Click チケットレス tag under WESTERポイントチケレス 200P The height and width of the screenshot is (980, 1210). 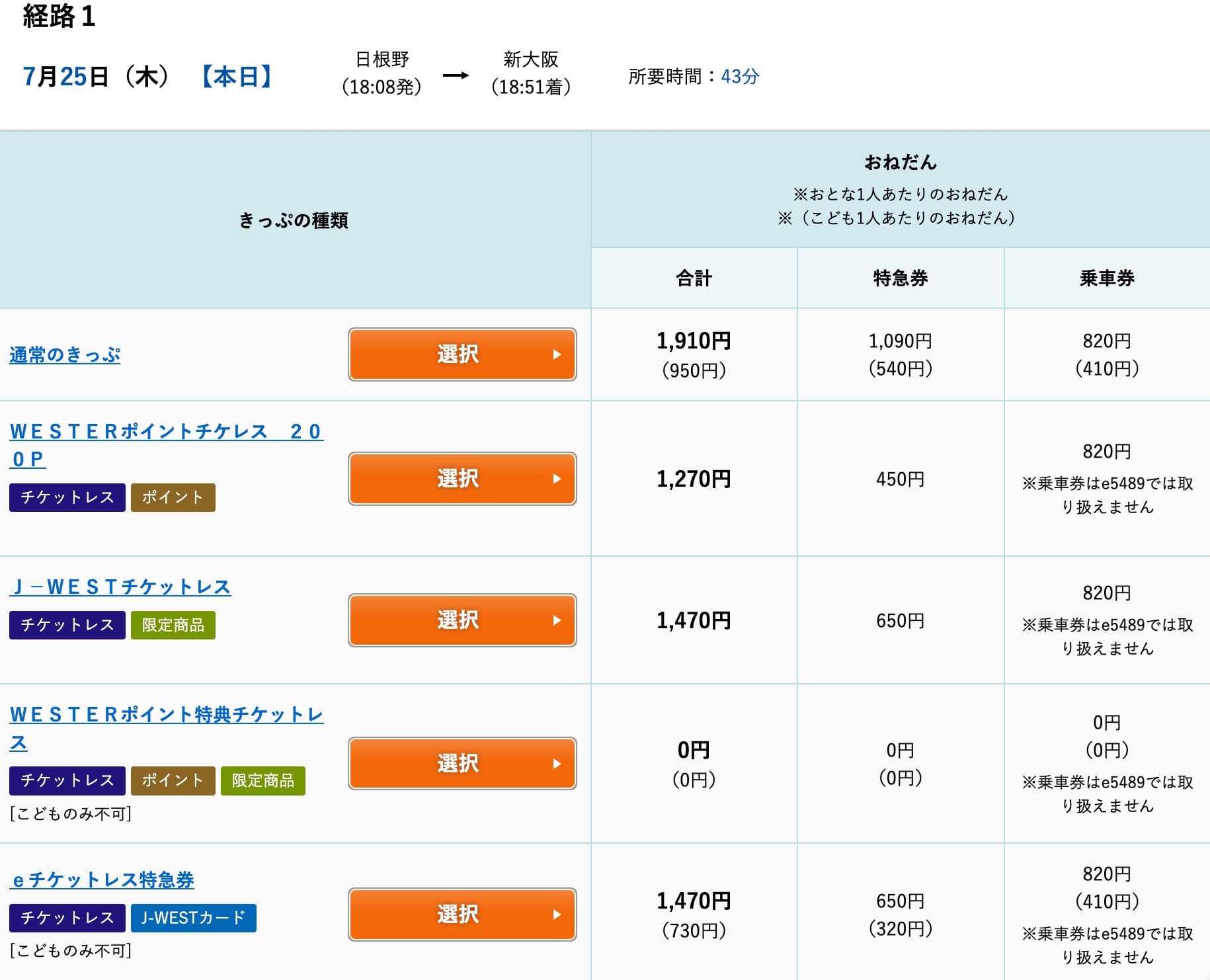67,497
